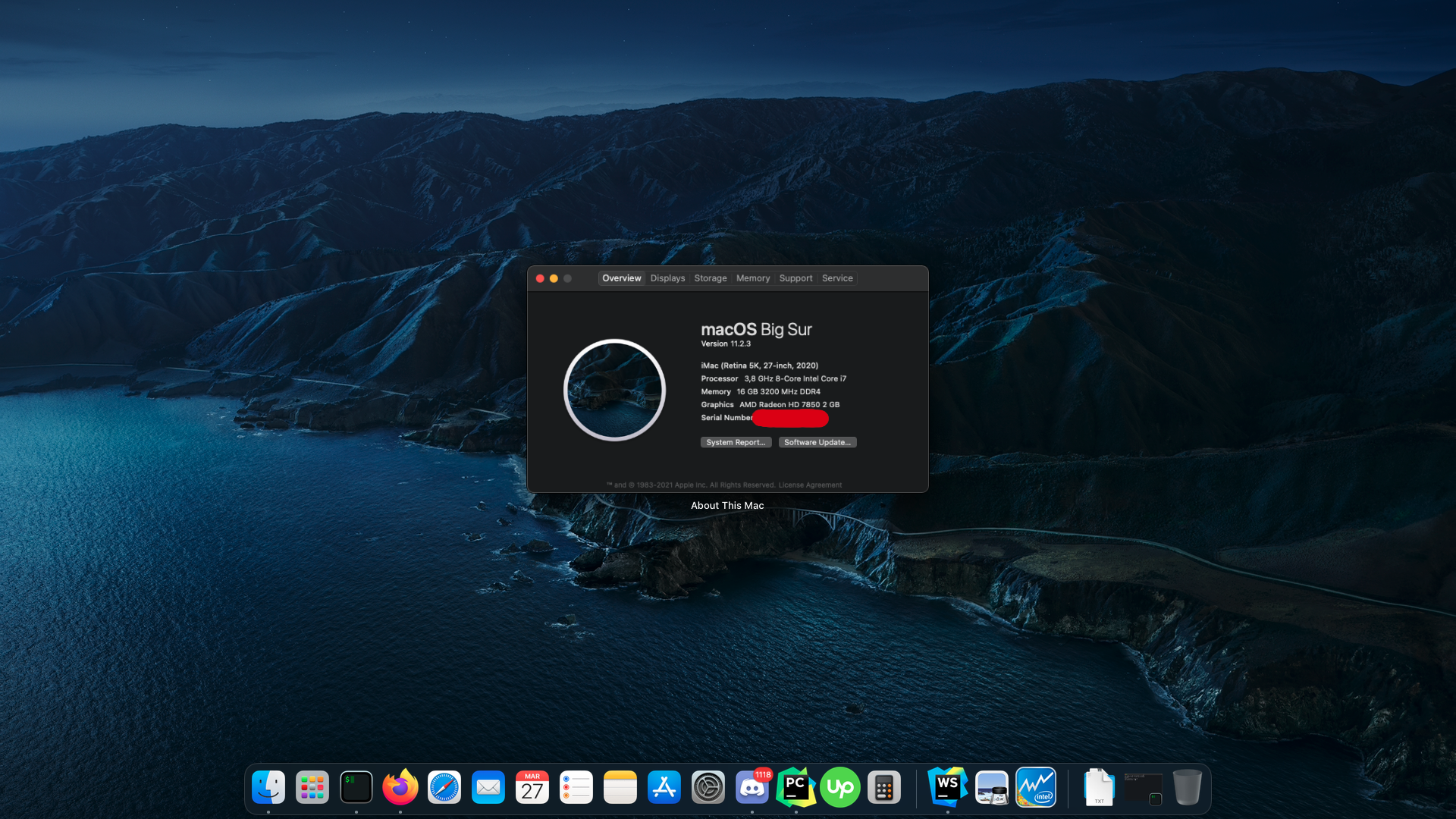The image size is (1456, 819).
Task: Switch to the Storage tab
Action: click(x=711, y=278)
